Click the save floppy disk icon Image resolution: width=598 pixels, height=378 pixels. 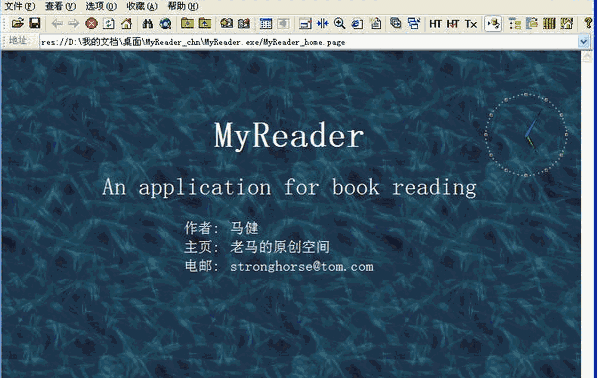[x=35, y=24]
